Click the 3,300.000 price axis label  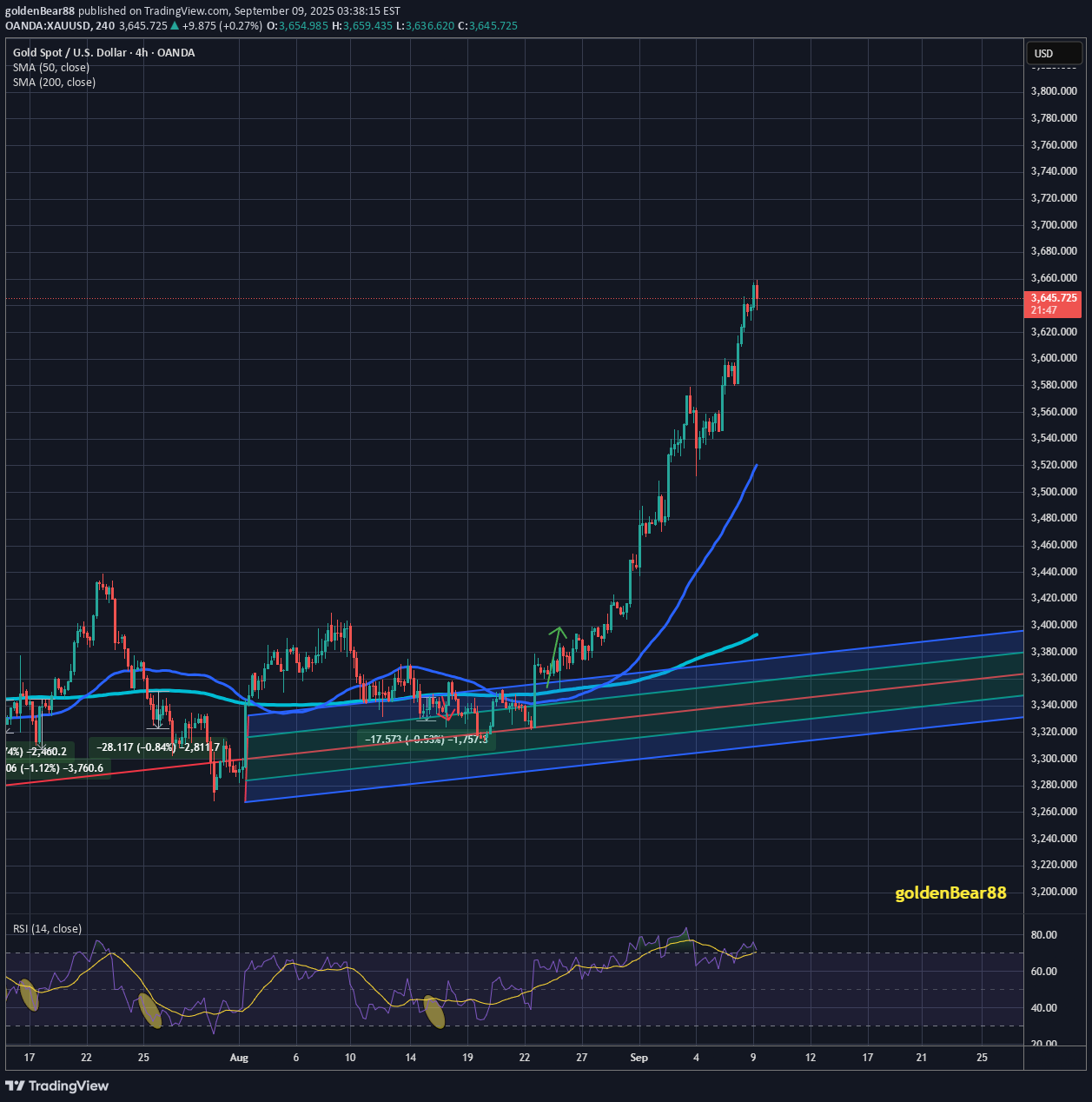point(1054,759)
